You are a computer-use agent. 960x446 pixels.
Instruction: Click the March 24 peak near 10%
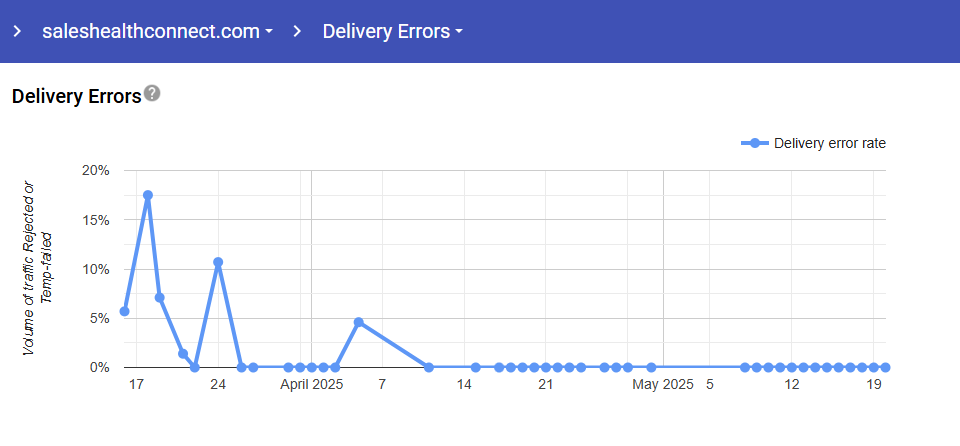click(218, 262)
